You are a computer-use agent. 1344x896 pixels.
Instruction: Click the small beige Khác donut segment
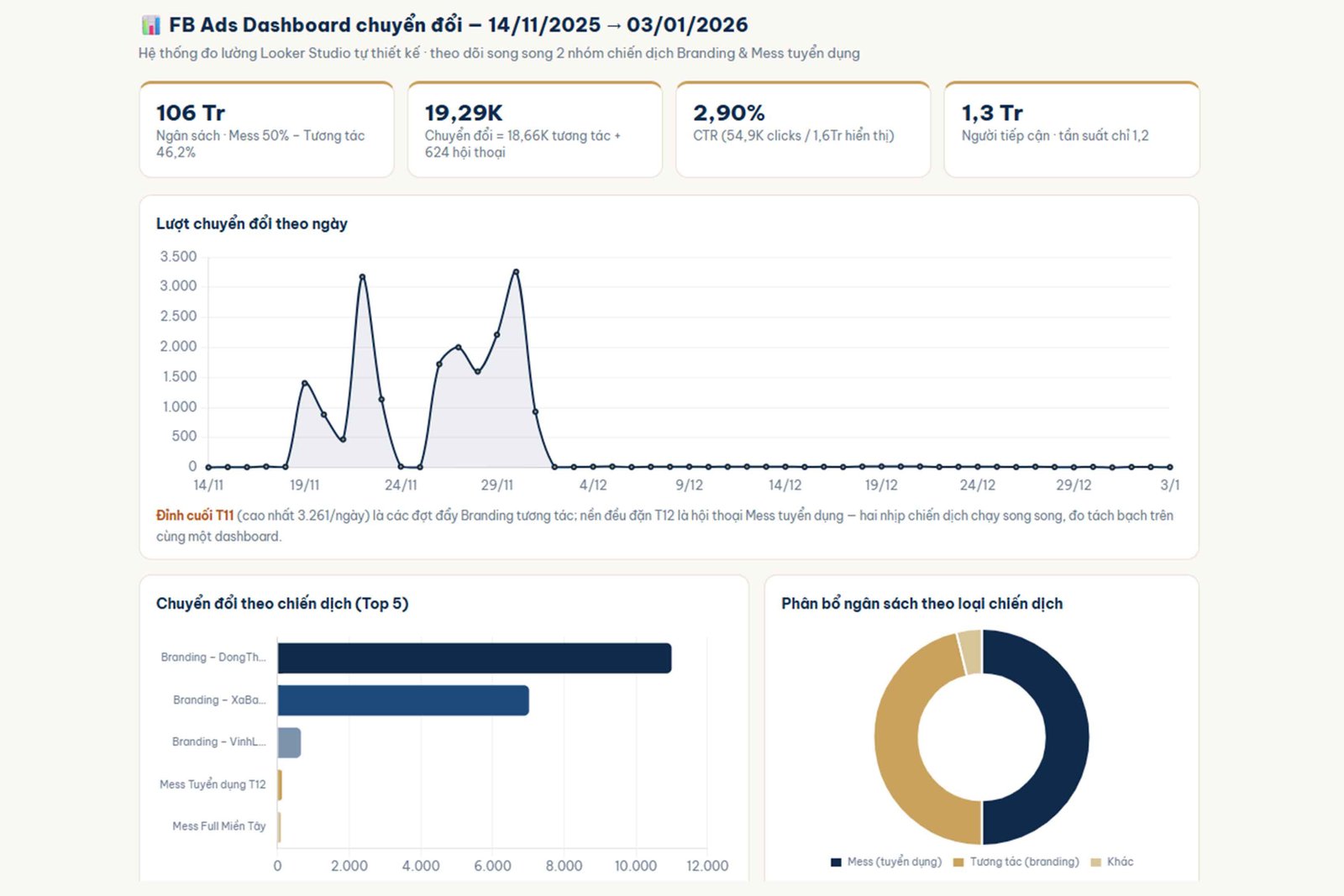tap(971, 652)
